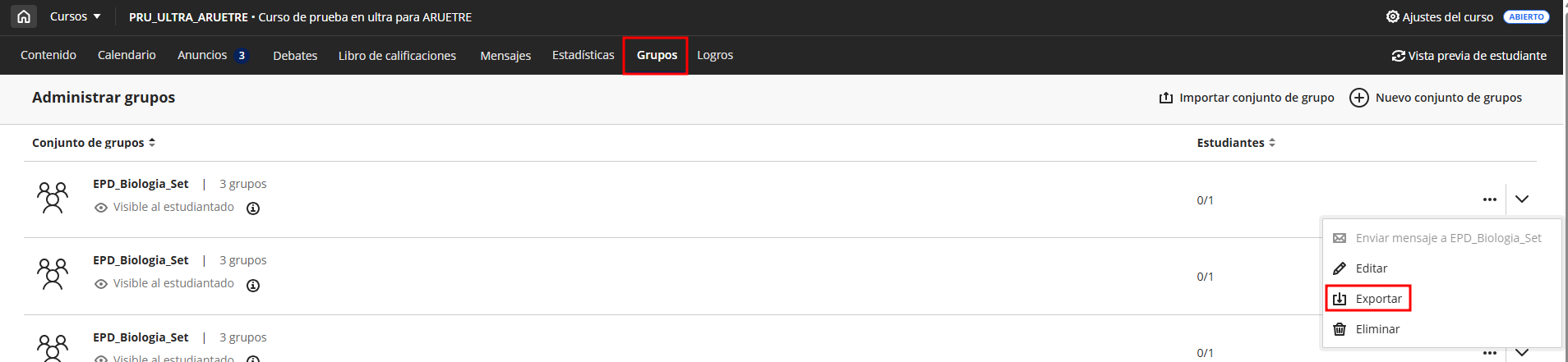
Task: Toggle student visibility eye on the second group set
Action: [101, 284]
